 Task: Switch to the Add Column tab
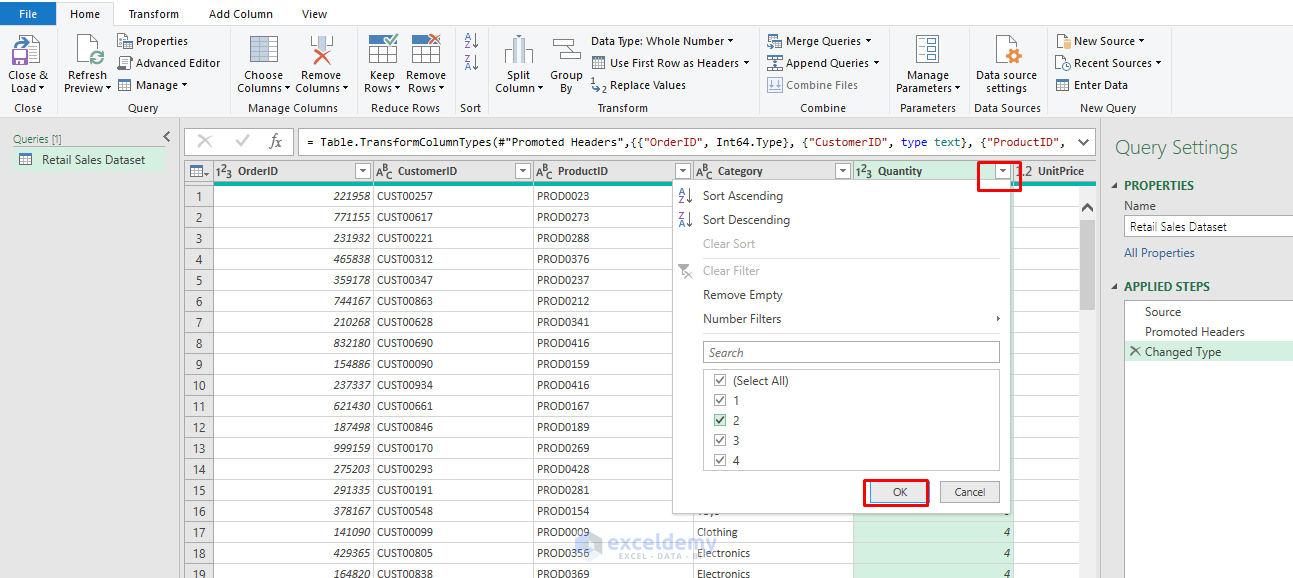pyautogui.click(x=240, y=14)
